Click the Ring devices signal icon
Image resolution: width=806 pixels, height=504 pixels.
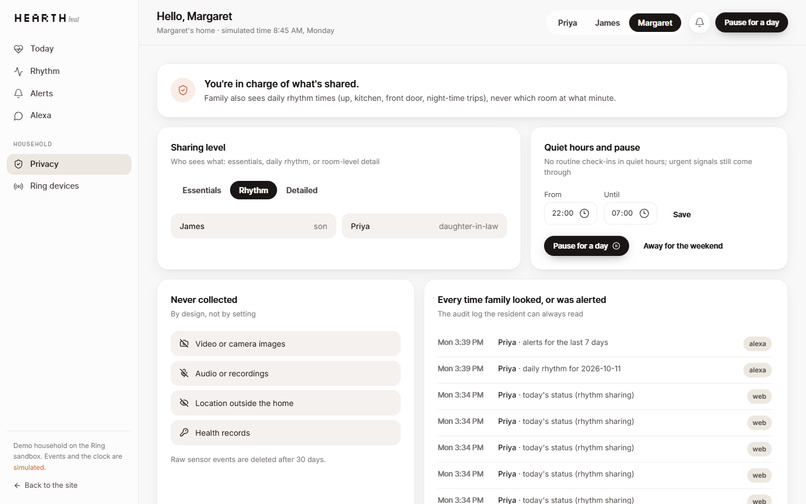19,186
